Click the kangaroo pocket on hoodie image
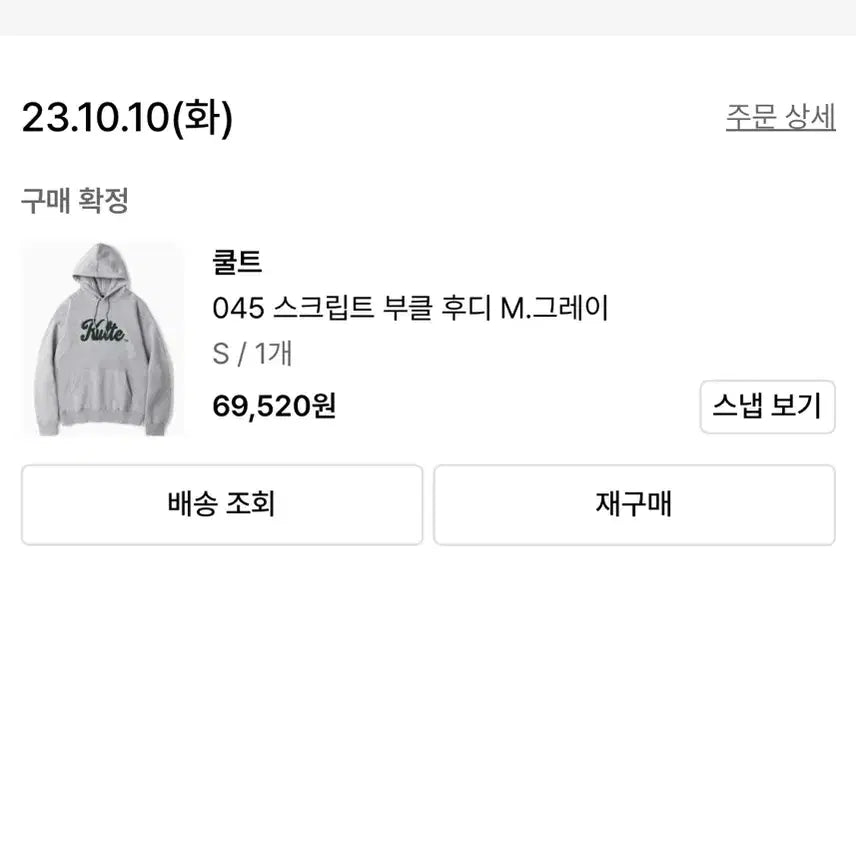The image size is (856, 856). pyautogui.click(x=103, y=390)
